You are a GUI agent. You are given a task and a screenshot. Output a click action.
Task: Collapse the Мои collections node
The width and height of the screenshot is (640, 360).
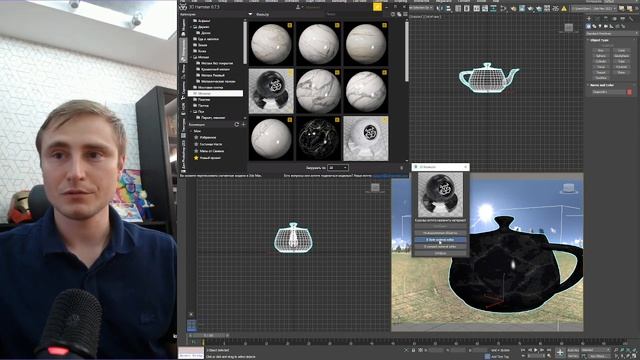tap(191, 131)
